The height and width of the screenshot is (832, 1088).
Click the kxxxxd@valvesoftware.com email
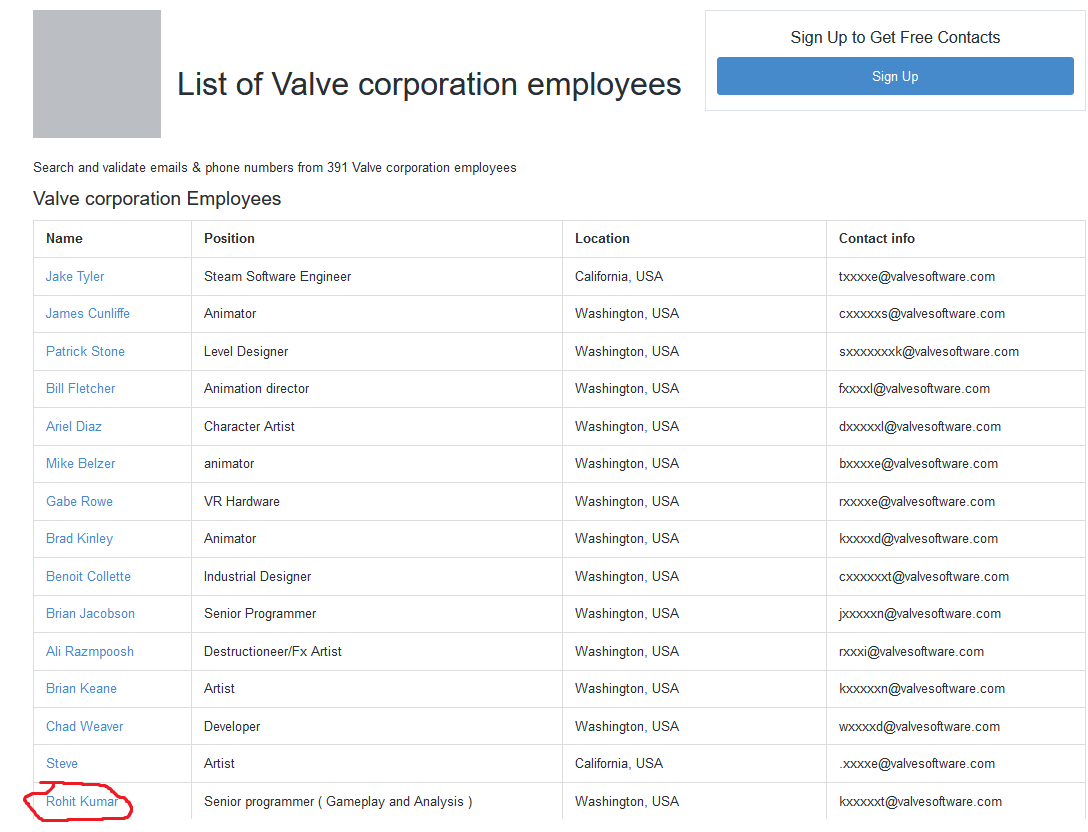[x=918, y=538]
